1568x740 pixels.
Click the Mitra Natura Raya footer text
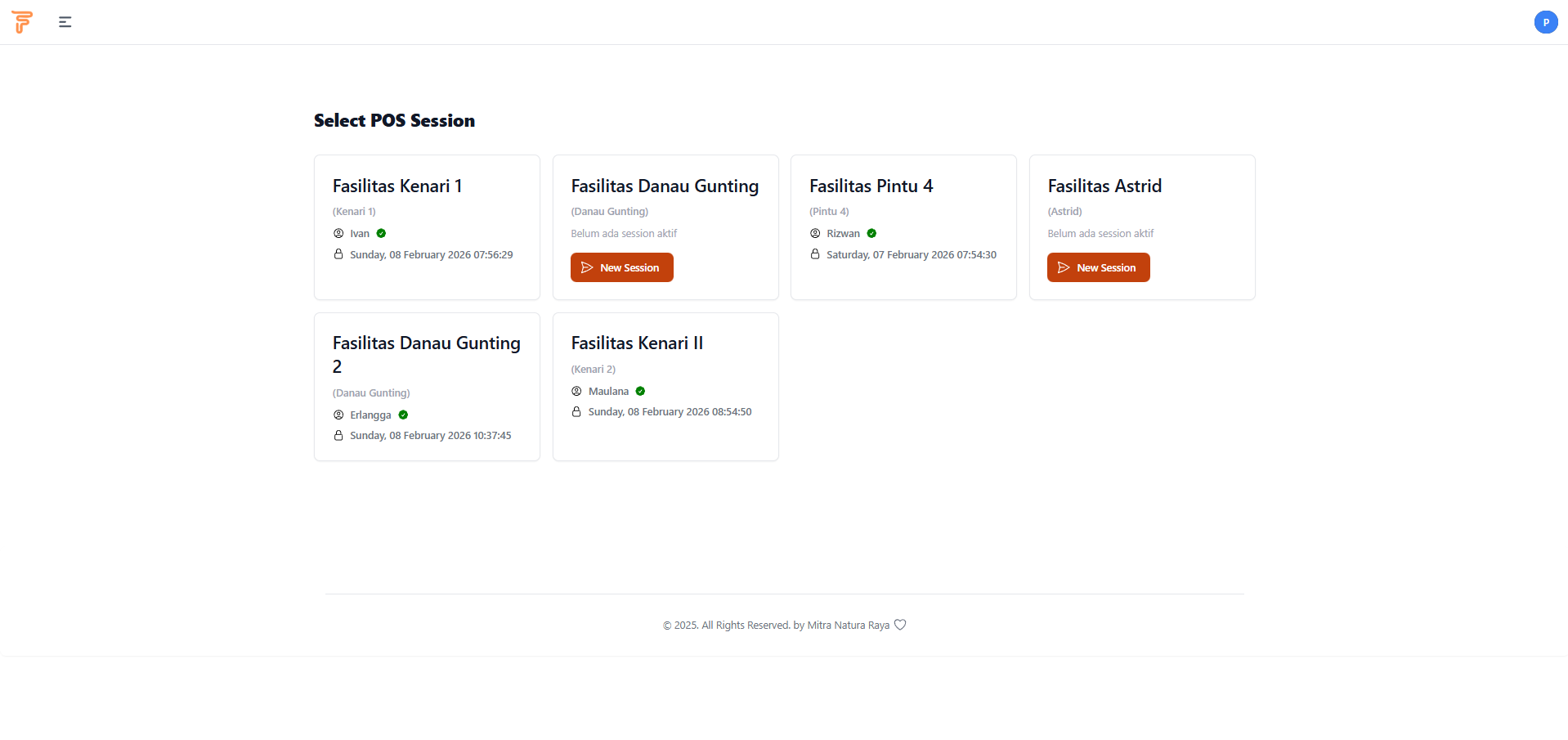[848, 626]
